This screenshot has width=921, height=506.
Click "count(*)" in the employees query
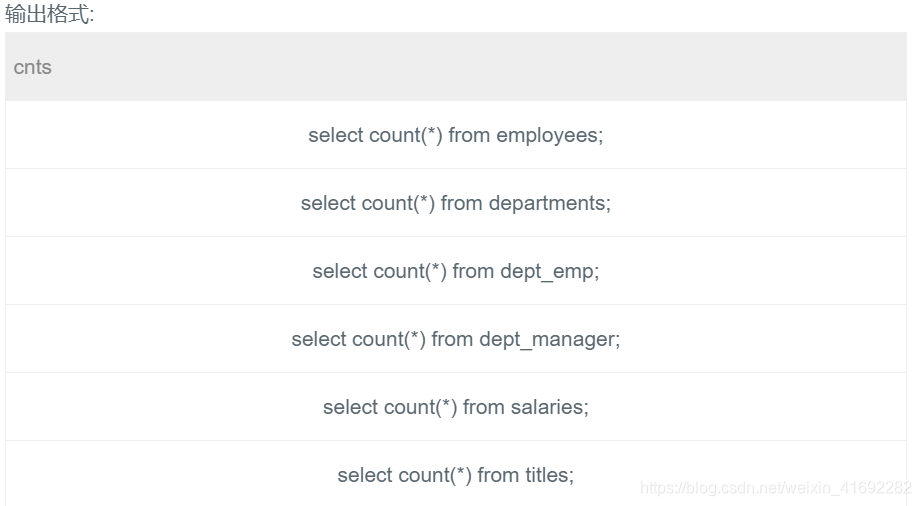[405, 135]
